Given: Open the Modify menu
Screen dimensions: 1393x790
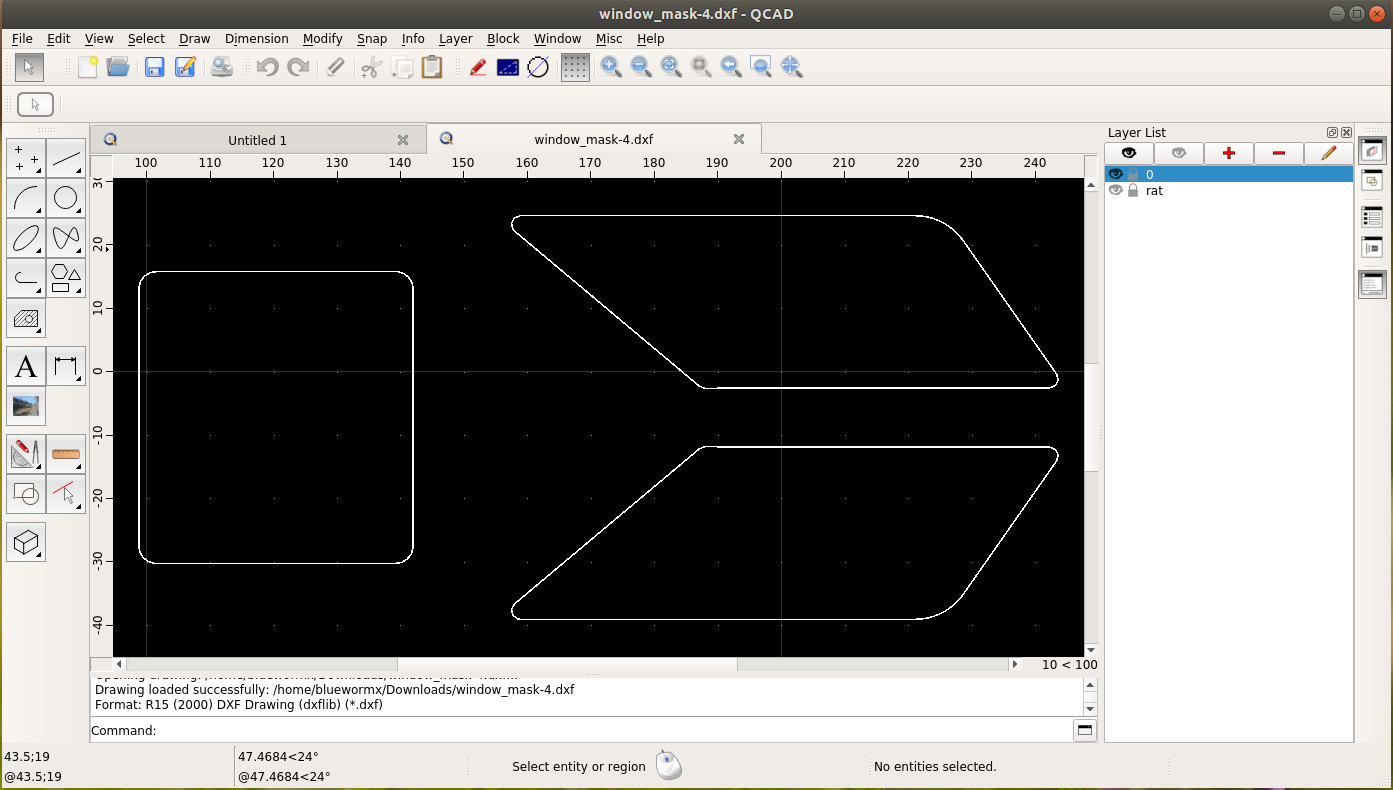Looking at the screenshot, I should tap(322, 38).
